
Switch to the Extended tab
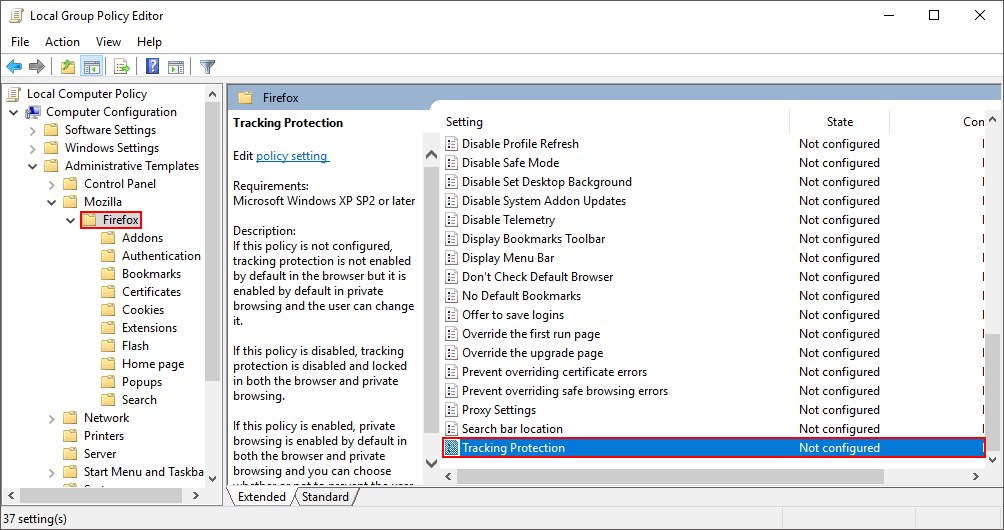261,497
